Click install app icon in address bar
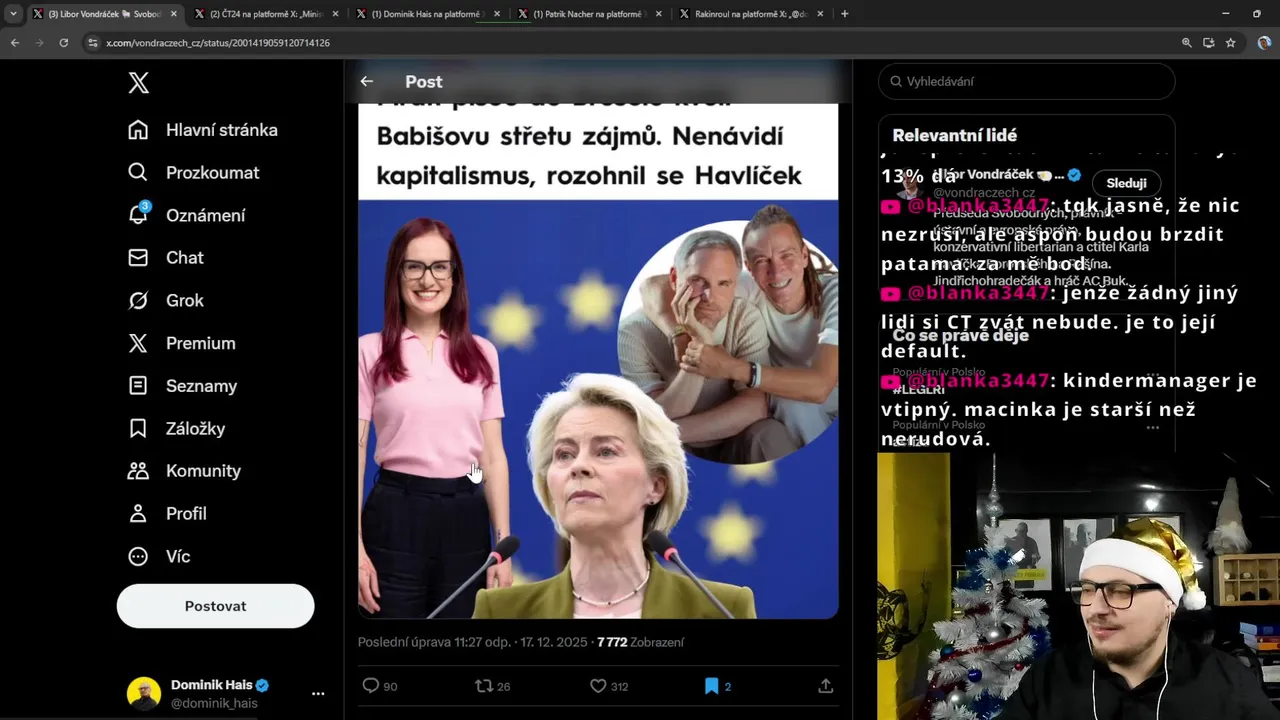The height and width of the screenshot is (720, 1280). pos(1209,43)
